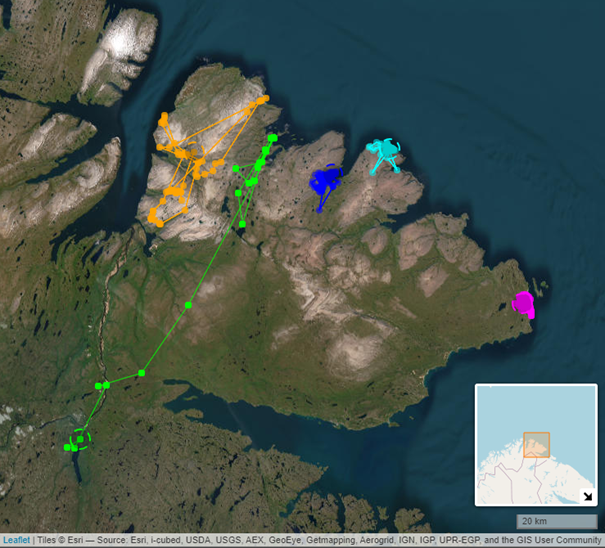Click the orange viewport rectangle in minimap
The width and height of the screenshot is (605, 548).
tap(537, 444)
